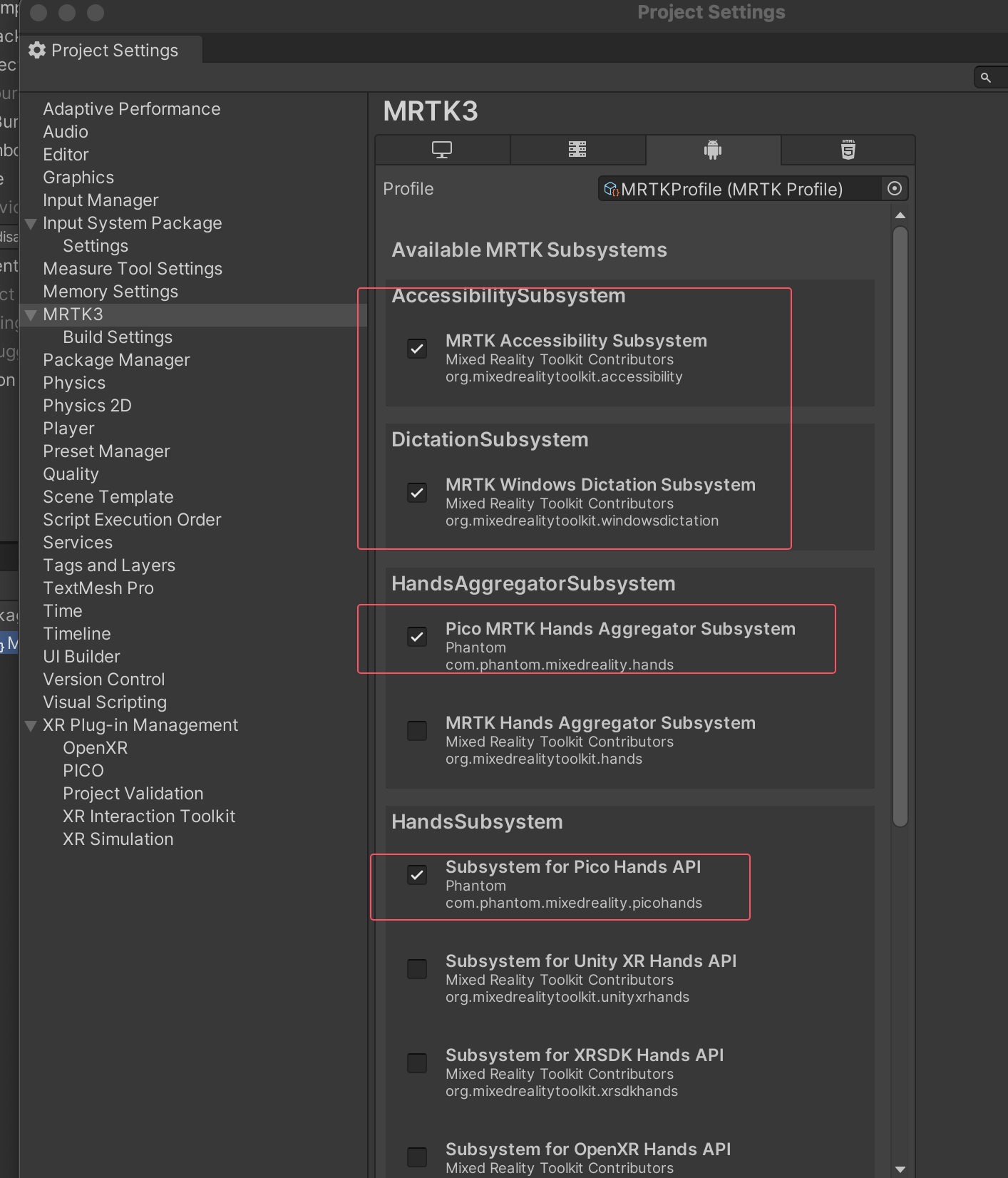Open XR Interaction Toolkit settings
Screen dimensions: 1008x1178
(149, 816)
